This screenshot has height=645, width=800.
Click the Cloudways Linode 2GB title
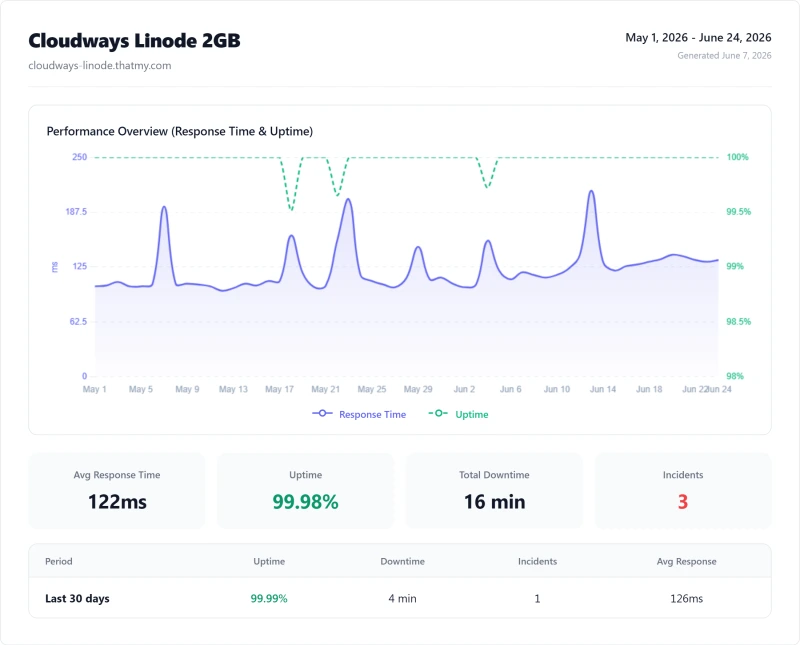(134, 41)
